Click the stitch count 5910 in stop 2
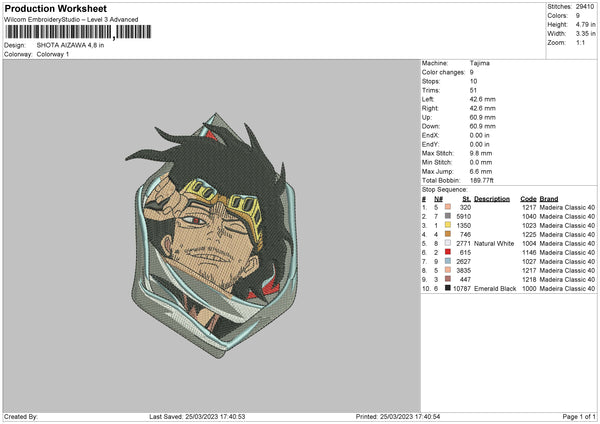Viewport: 600px width, 424px height. (464, 217)
